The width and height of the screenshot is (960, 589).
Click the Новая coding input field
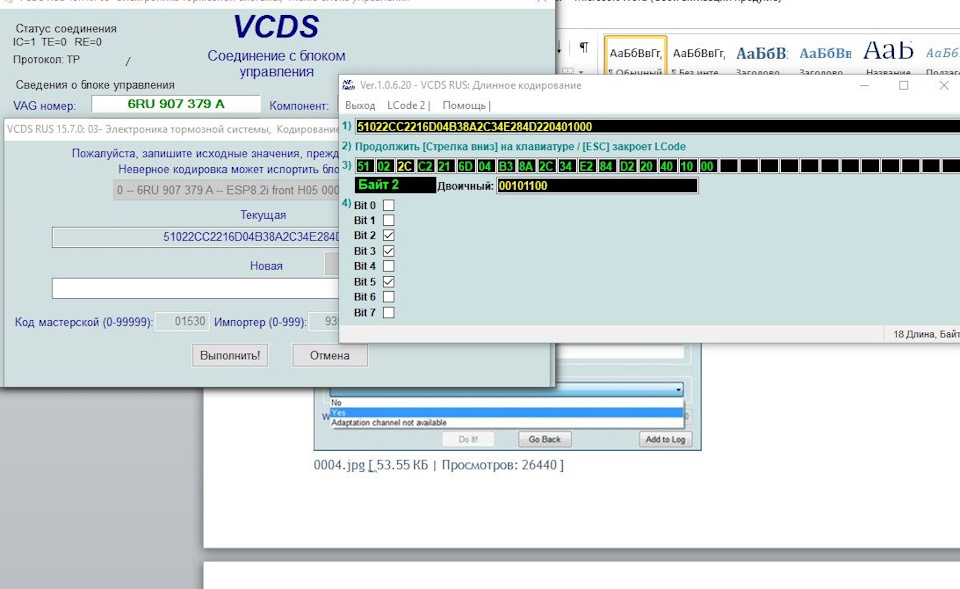[x=195, y=288]
